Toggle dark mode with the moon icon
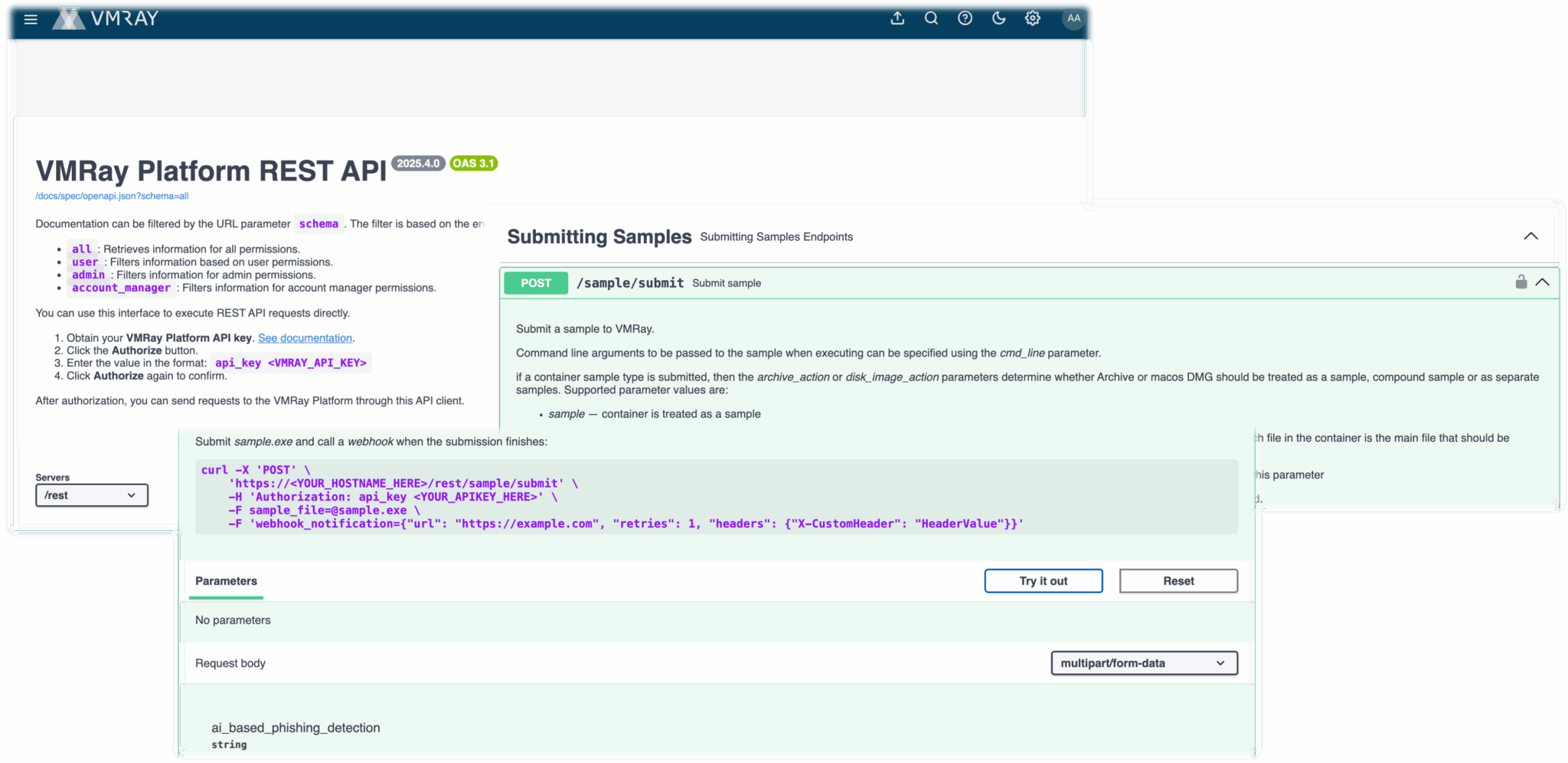Screen dimensions: 1568x763 [x=998, y=18]
